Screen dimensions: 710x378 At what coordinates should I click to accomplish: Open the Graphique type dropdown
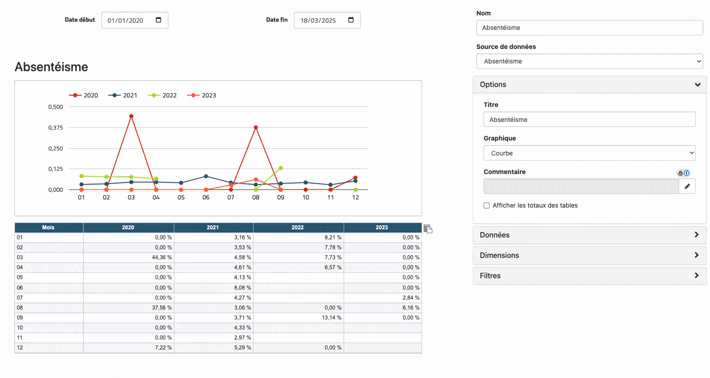[589, 153]
